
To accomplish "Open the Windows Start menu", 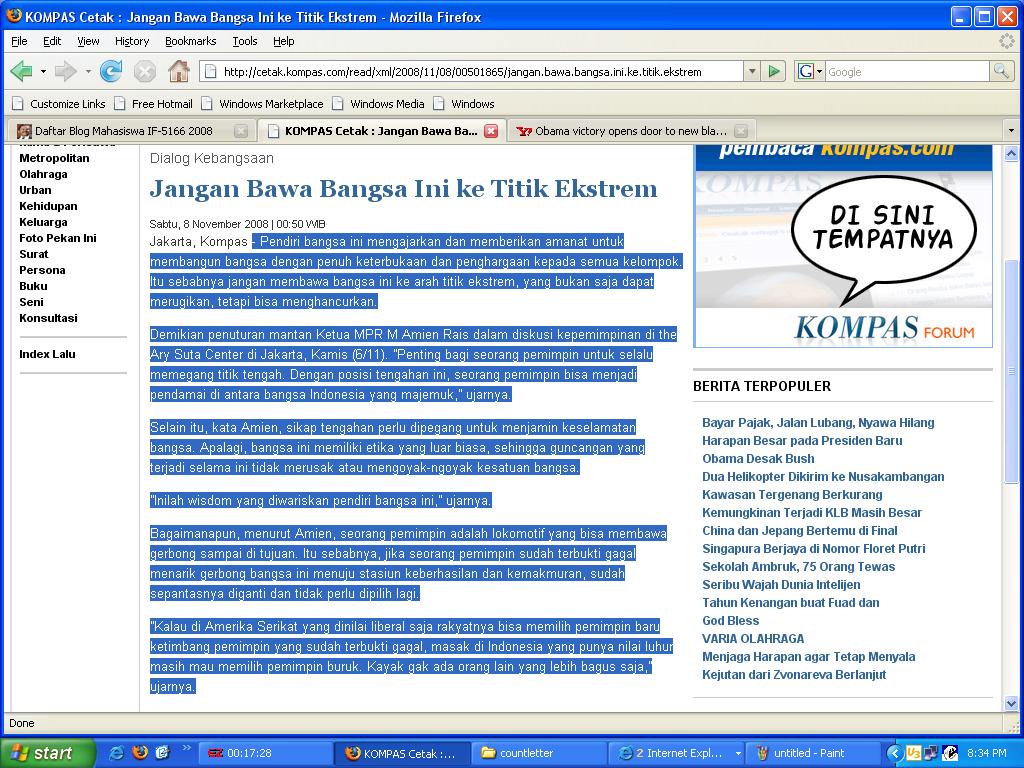I will (47, 753).
